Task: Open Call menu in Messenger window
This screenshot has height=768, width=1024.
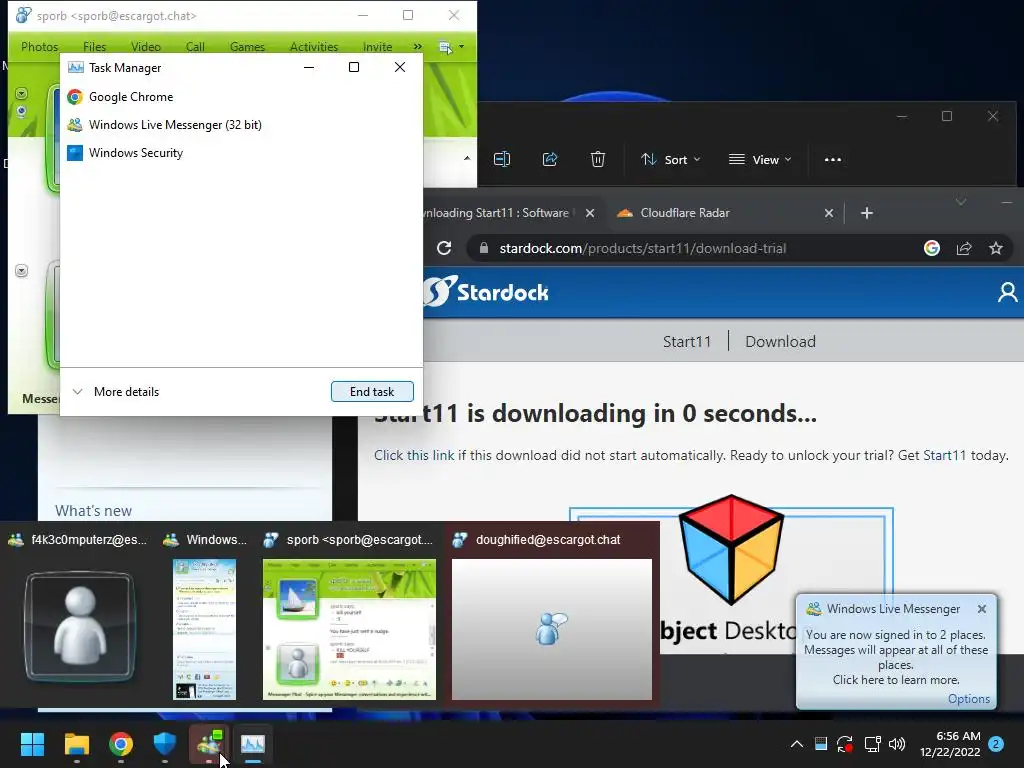Action: [x=195, y=47]
